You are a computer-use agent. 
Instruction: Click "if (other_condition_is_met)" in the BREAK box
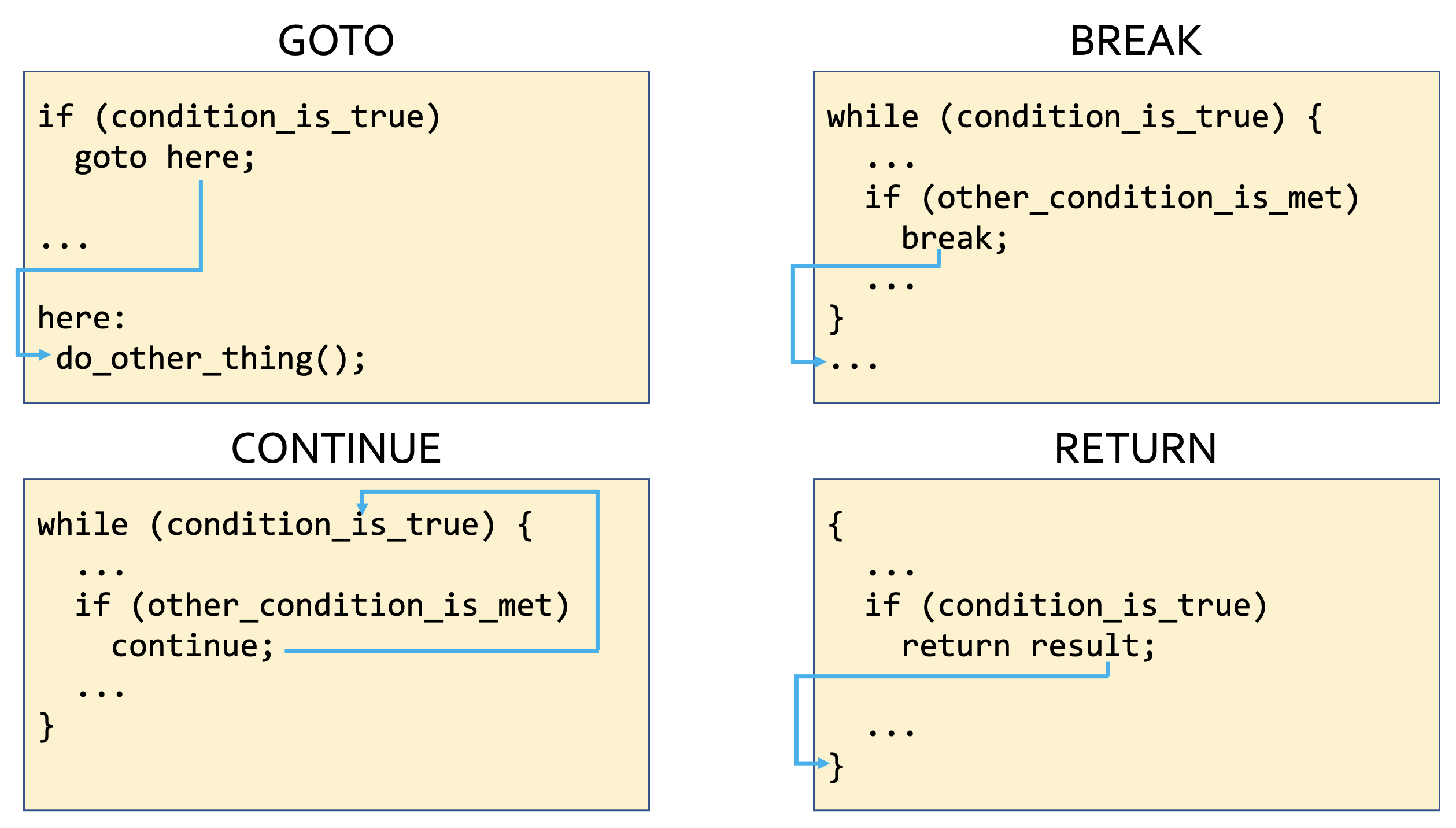[x=1111, y=198]
